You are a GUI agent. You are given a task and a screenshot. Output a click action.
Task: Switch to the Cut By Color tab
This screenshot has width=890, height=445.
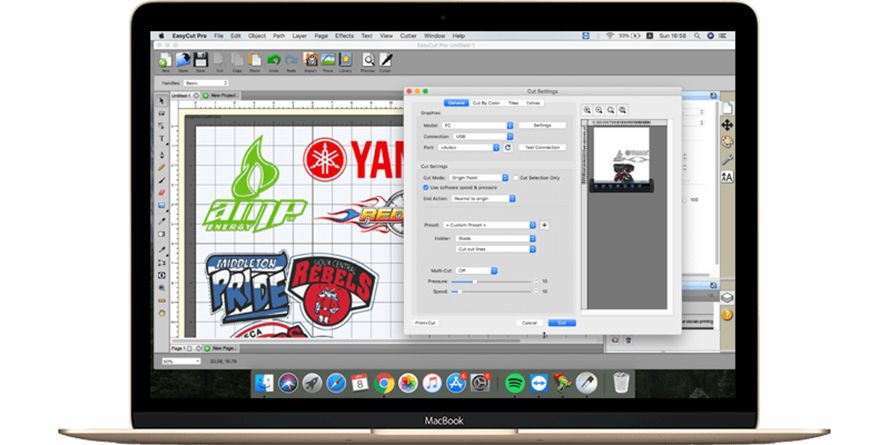(485, 103)
